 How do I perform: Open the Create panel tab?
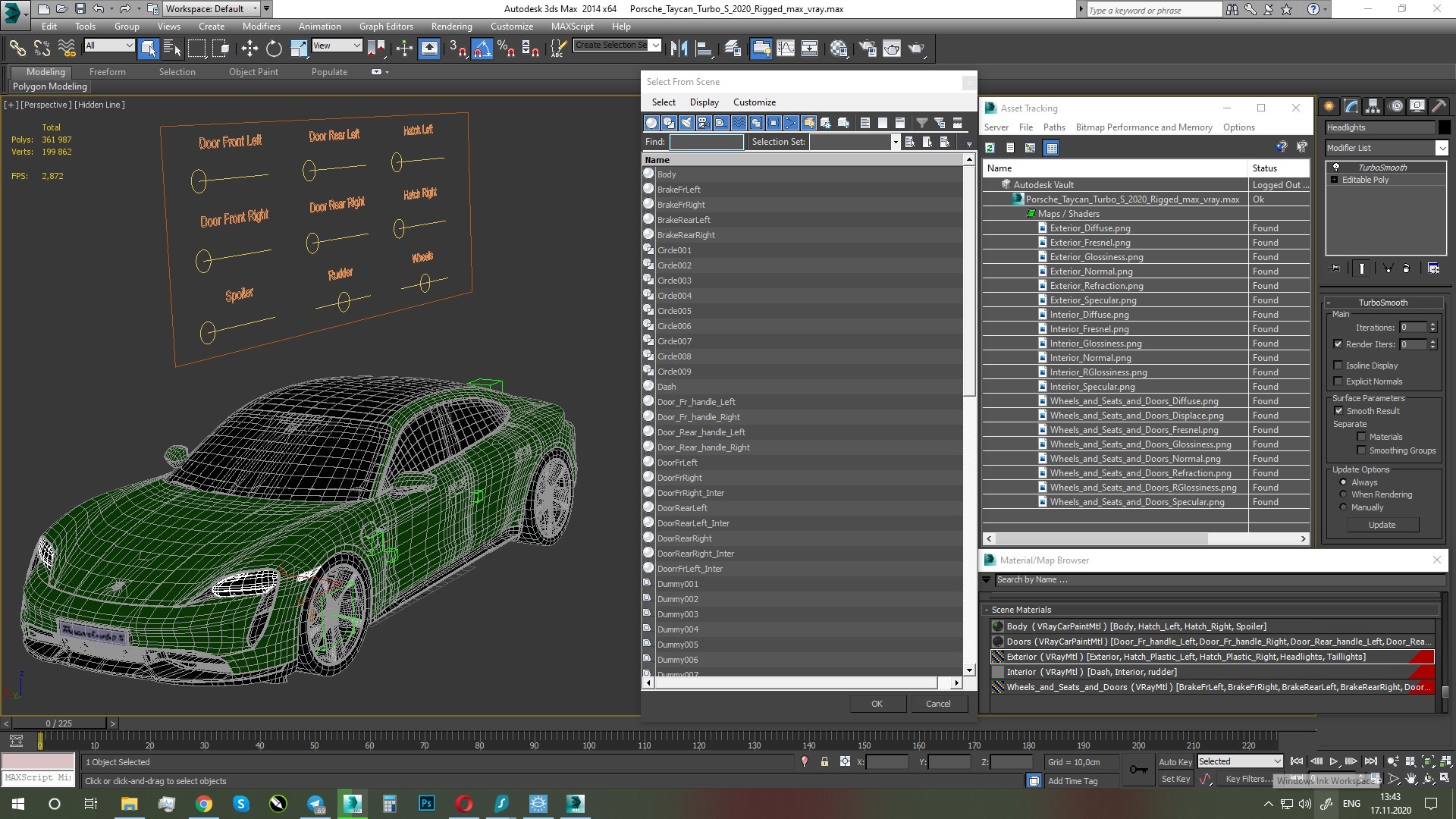1329,107
